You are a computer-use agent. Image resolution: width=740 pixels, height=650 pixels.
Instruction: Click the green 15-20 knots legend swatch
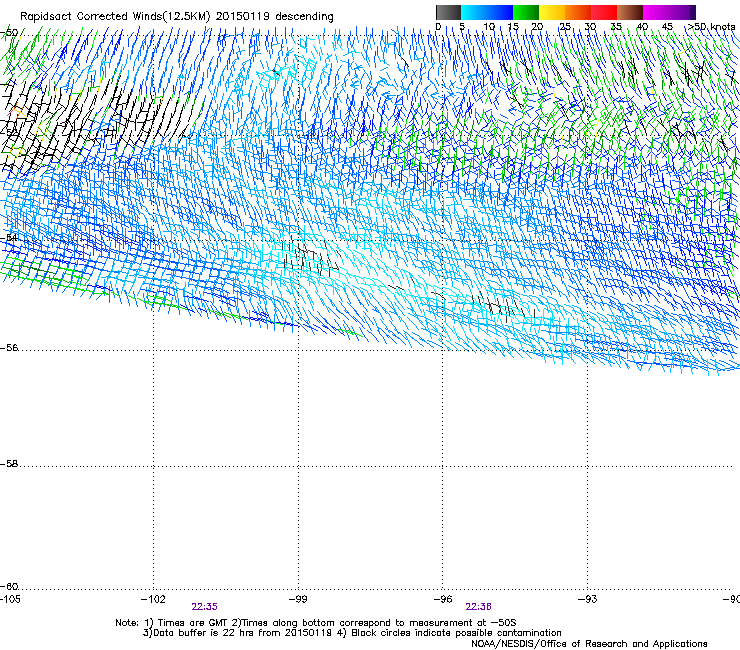coord(526,12)
